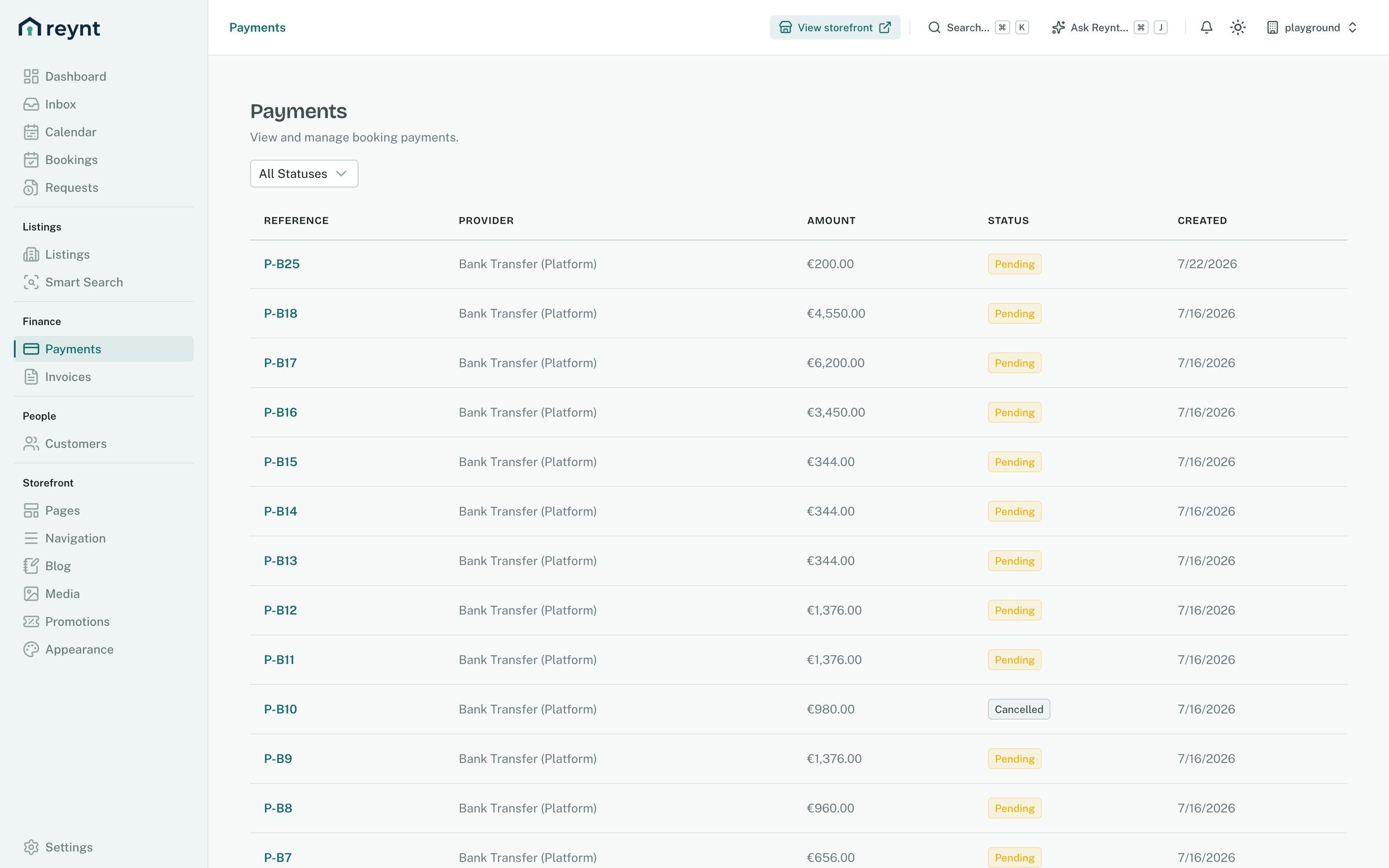Click the Settings gear icon

click(31, 847)
